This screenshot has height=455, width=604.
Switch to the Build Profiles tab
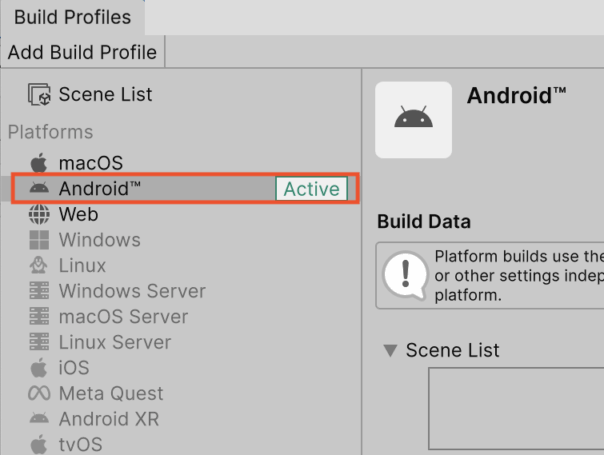point(72,17)
